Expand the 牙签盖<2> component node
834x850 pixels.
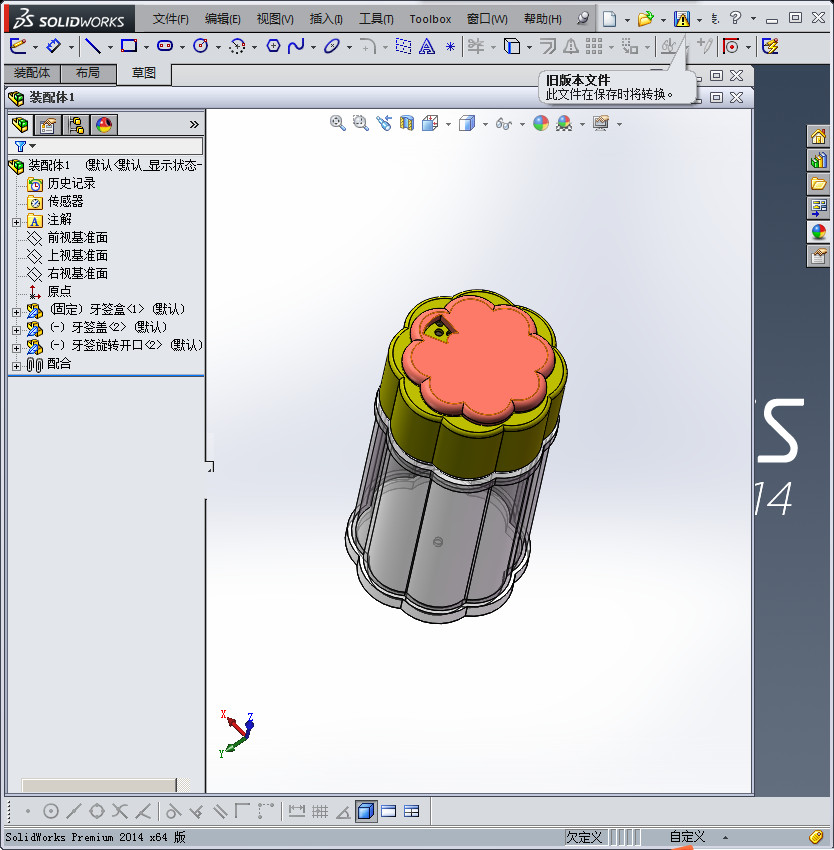[16, 330]
